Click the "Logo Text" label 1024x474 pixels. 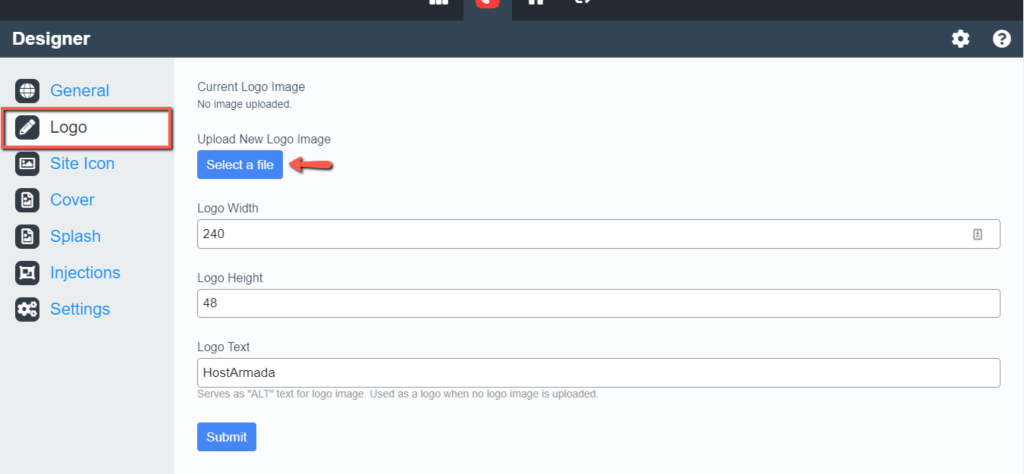pos(223,347)
